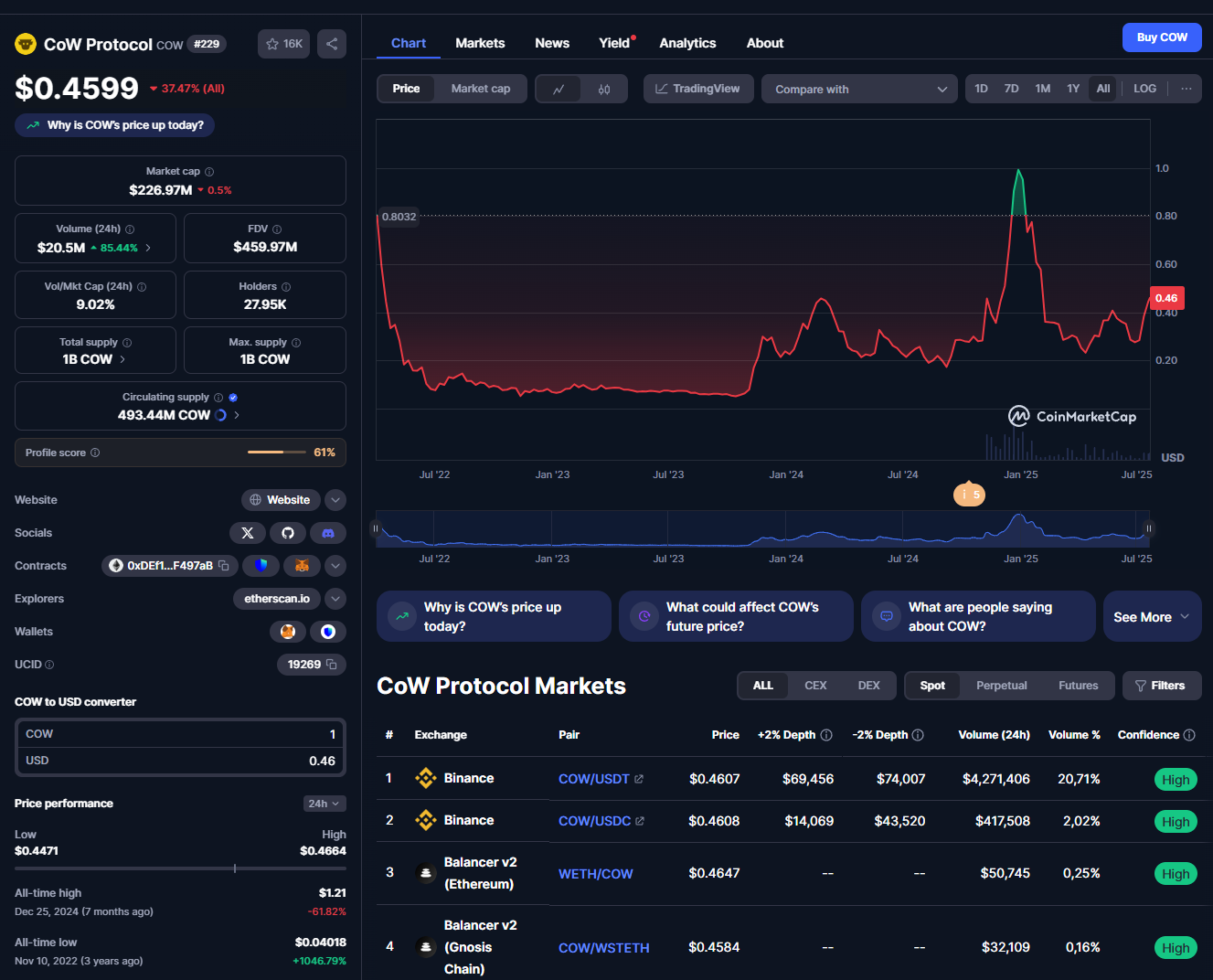This screenshot has width=1213, height=980.
Task: Select the line chart style
Action: coord(559,89)
